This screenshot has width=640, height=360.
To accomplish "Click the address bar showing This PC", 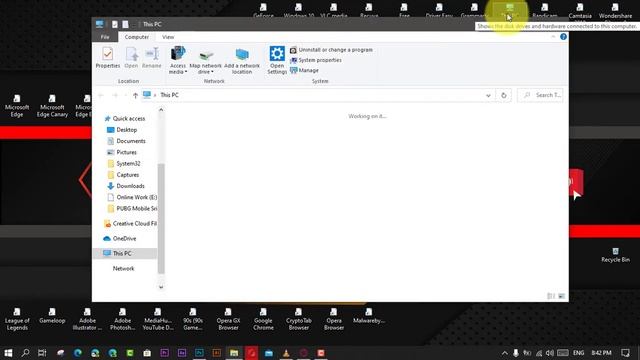I will pyautogui.click(x=312, y=95).
